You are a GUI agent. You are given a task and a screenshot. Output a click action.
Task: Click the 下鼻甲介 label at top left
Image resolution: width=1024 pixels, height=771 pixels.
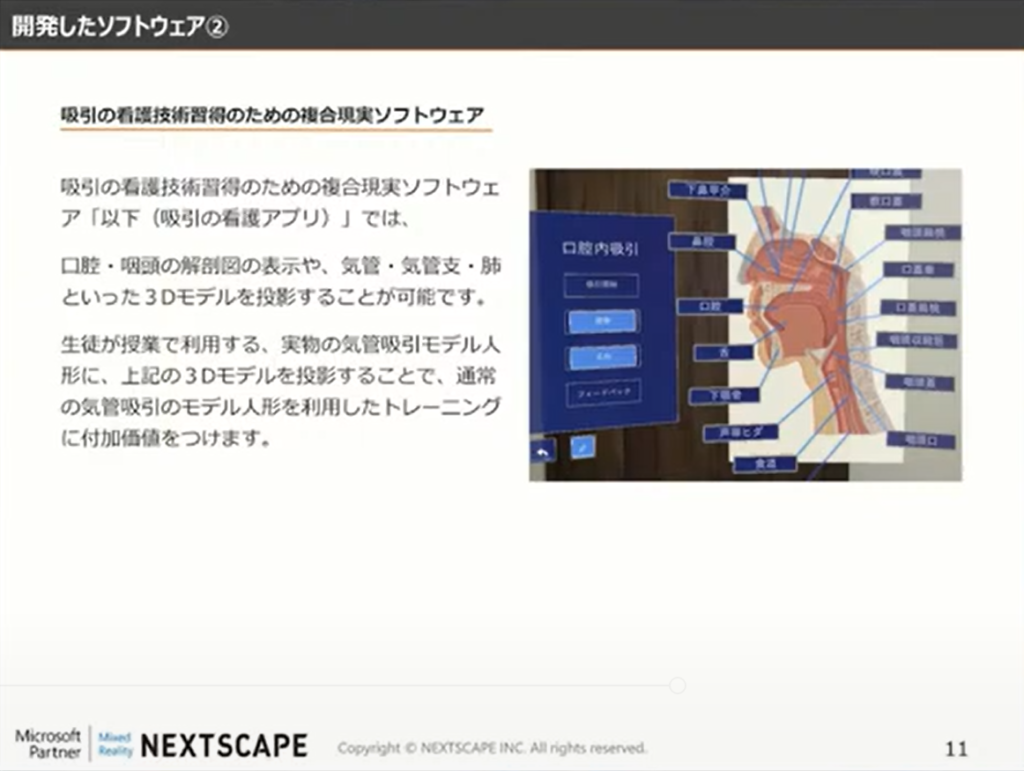point(708,189)
